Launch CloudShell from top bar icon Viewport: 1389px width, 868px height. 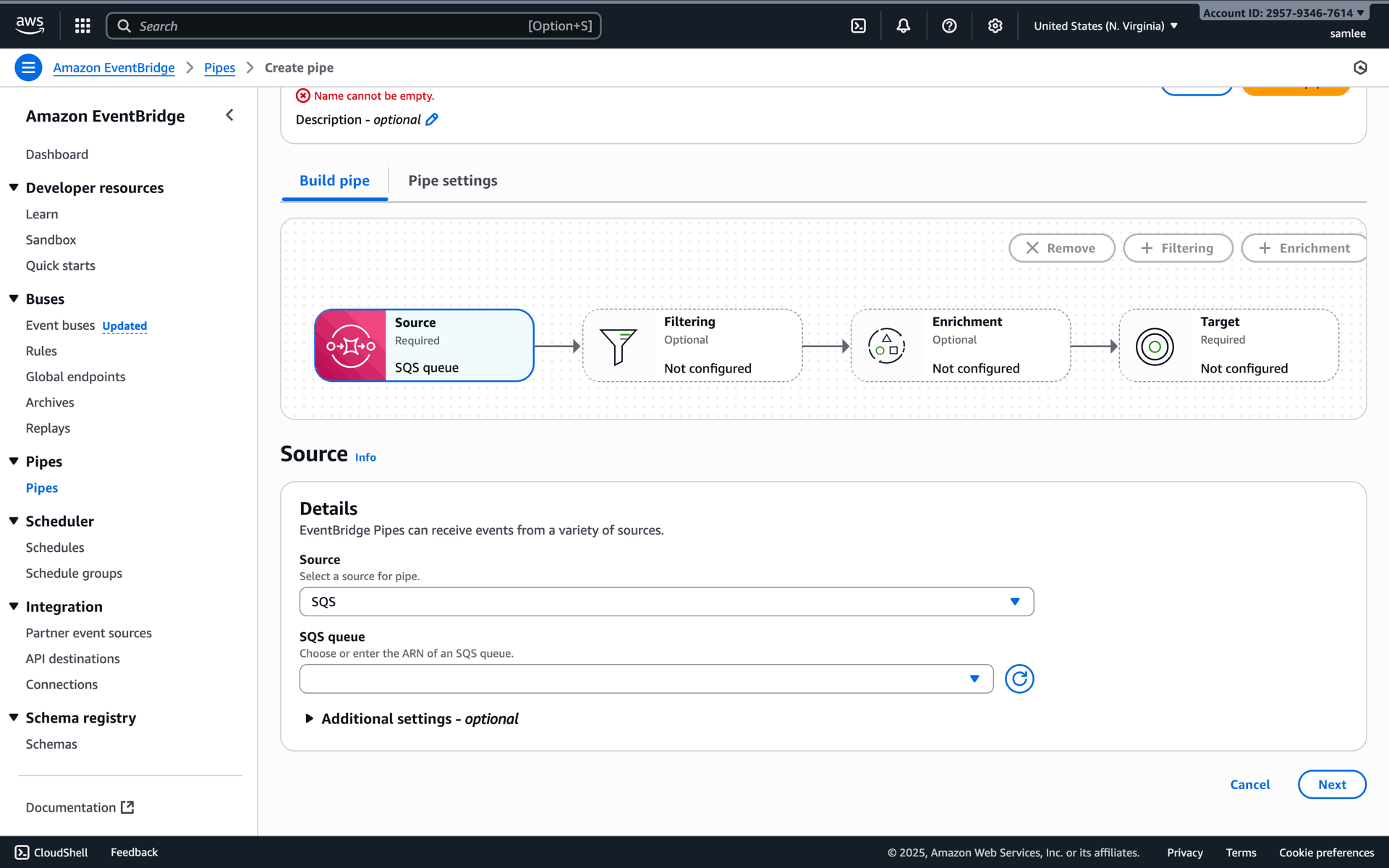coord(858,26)
